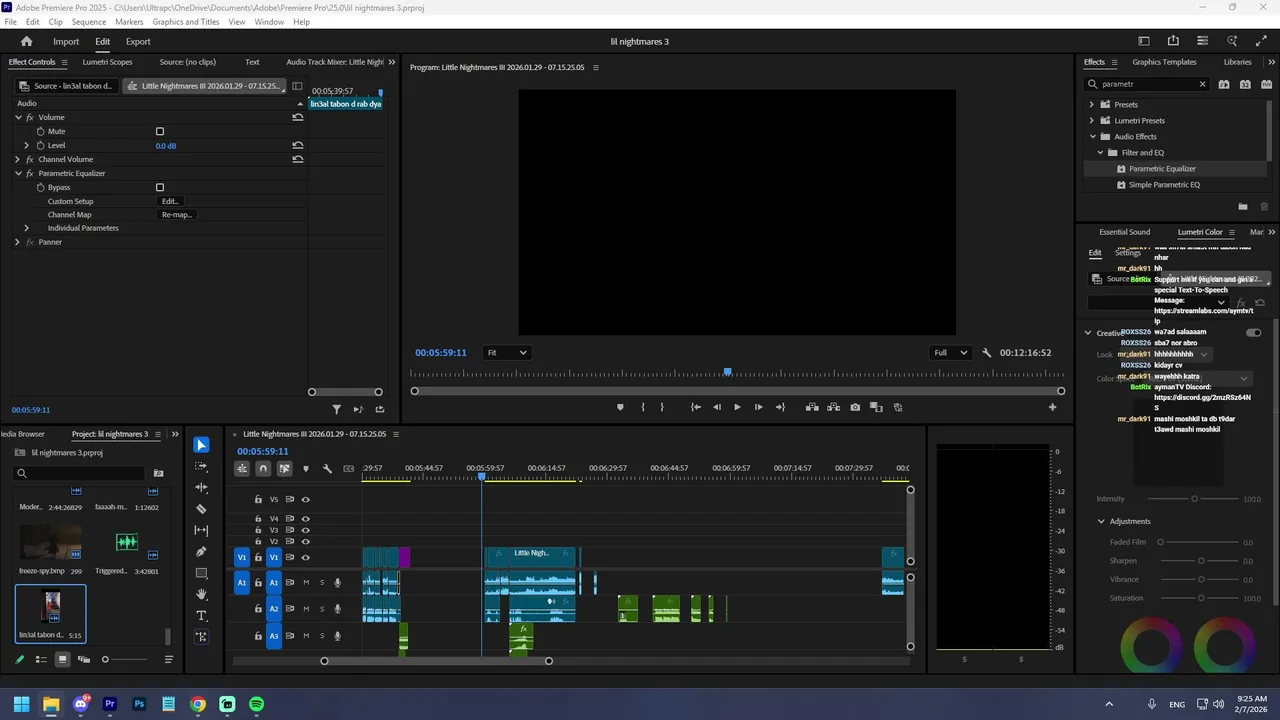Viewport: 1280px width, 720px height.
Task: Click the Comparison View icon in Program monitor
Action: (876, 407)
